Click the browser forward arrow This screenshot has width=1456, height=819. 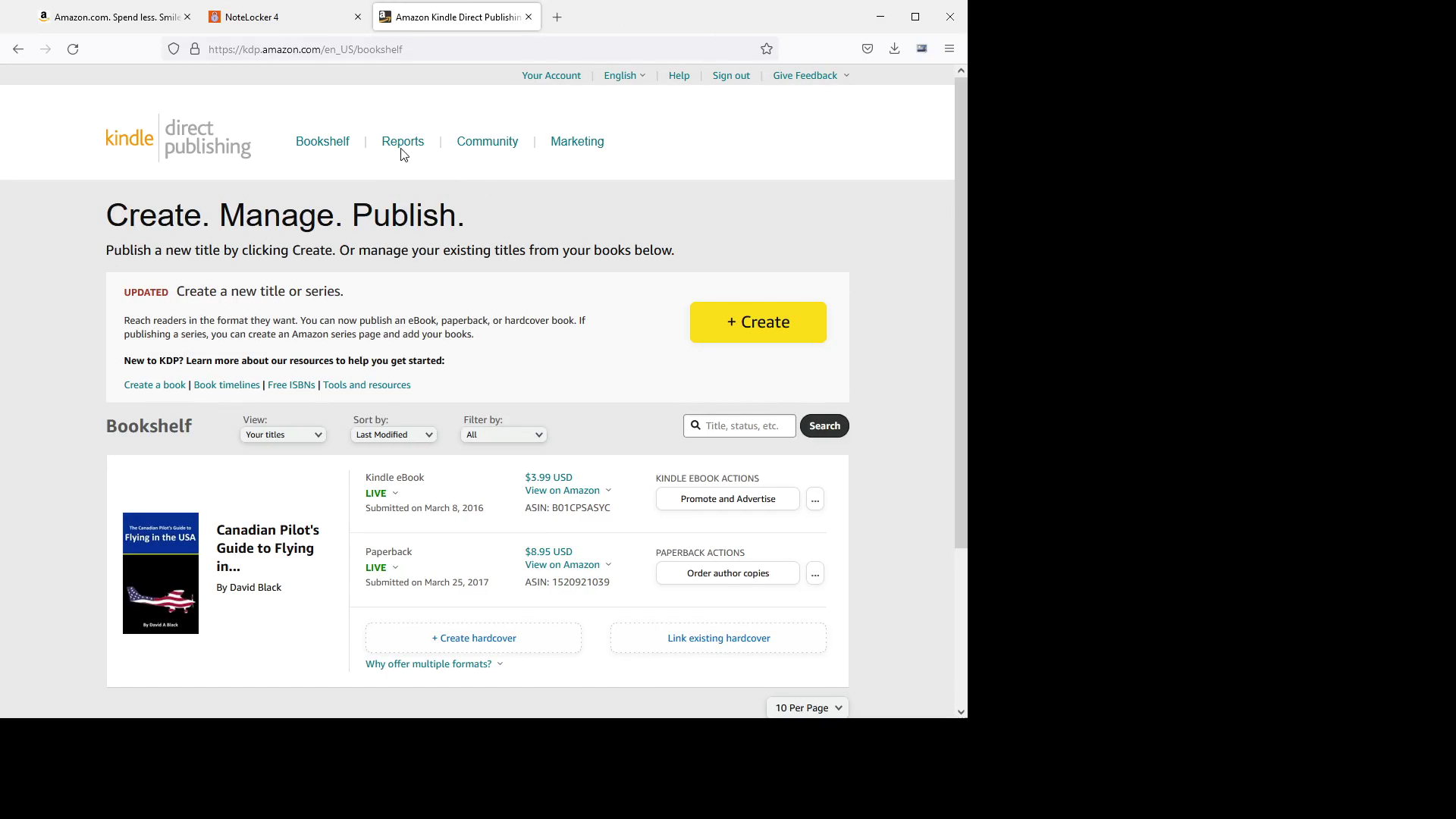coord(45,49)
